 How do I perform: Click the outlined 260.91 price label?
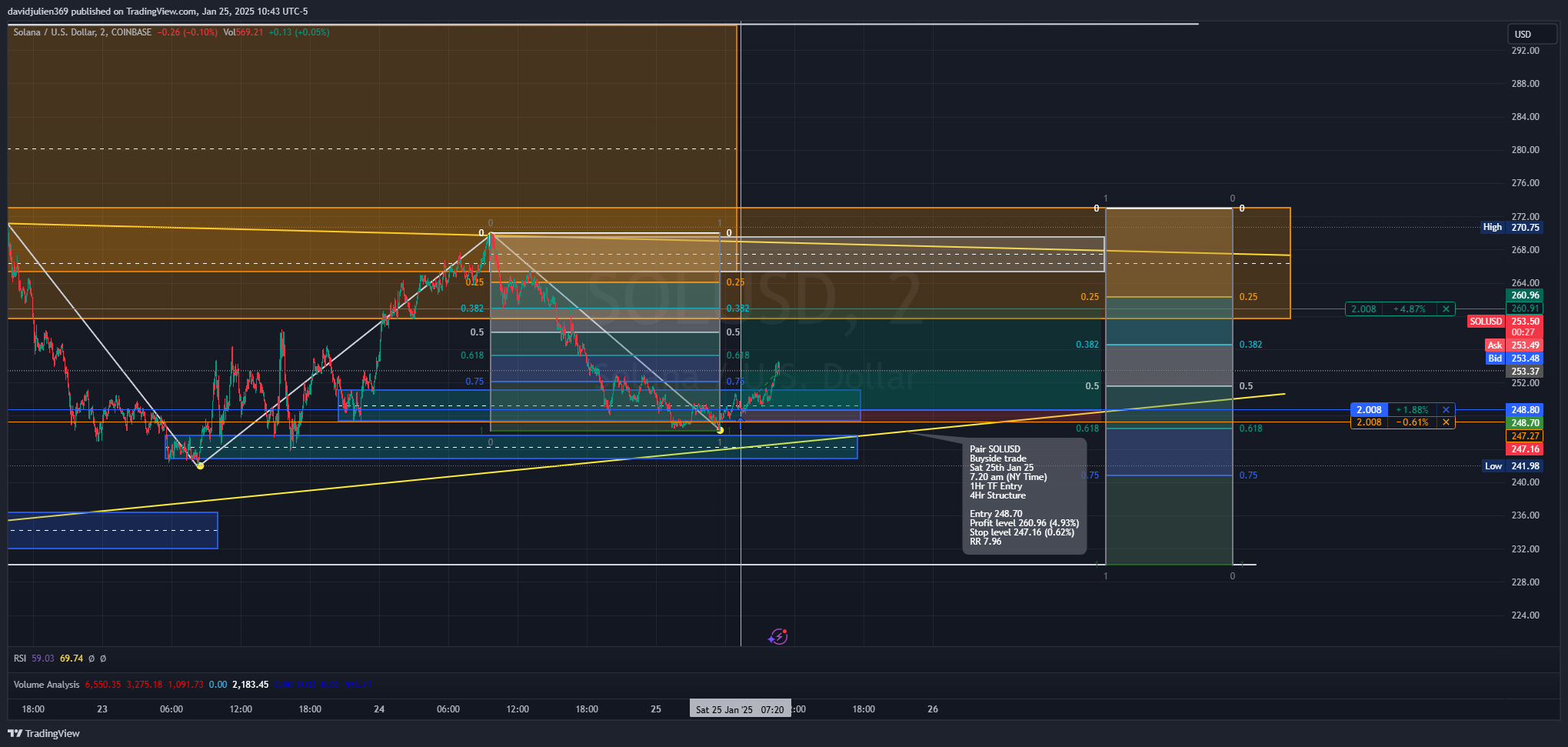(x=1525, y=308)
